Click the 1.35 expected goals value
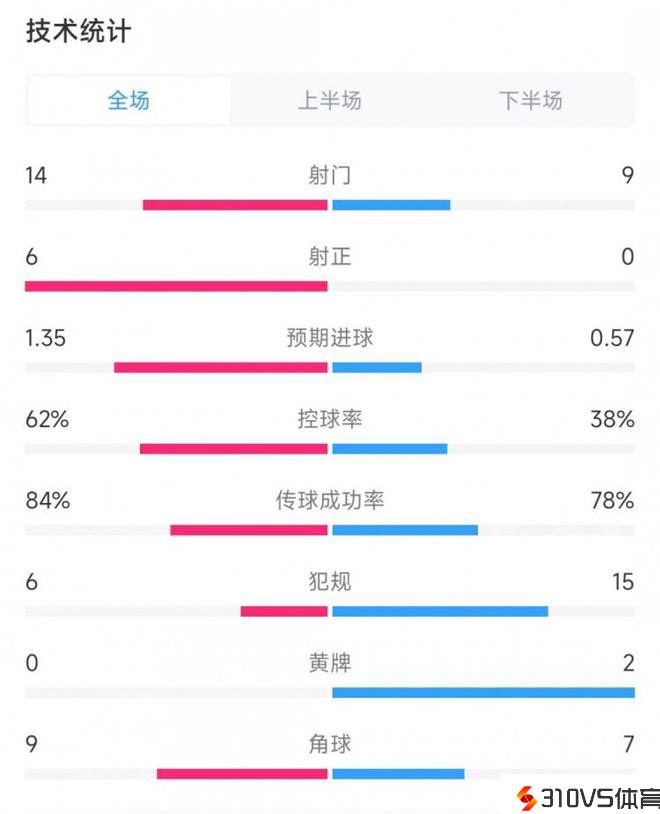Image resolution: width=660 pixels, height=814 pixels. point(45,338)
